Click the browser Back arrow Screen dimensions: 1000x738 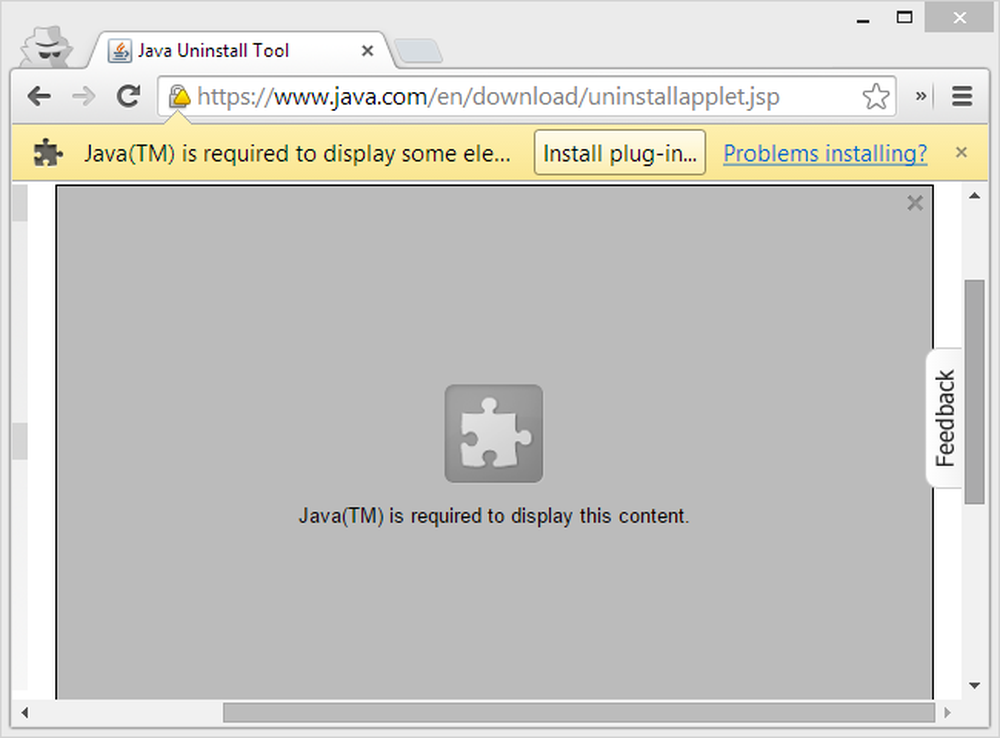(x=40, y=96)
